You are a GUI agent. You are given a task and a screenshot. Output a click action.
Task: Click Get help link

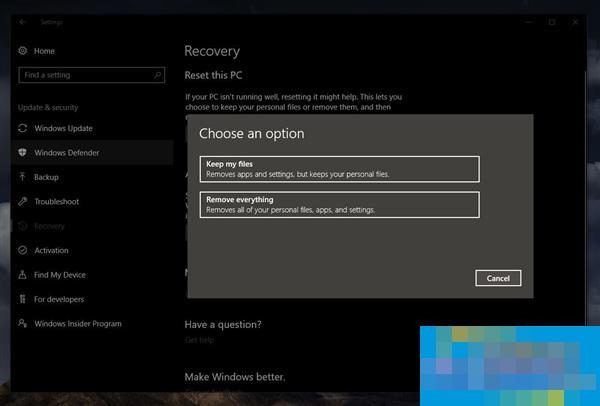[x=199, y=340]
